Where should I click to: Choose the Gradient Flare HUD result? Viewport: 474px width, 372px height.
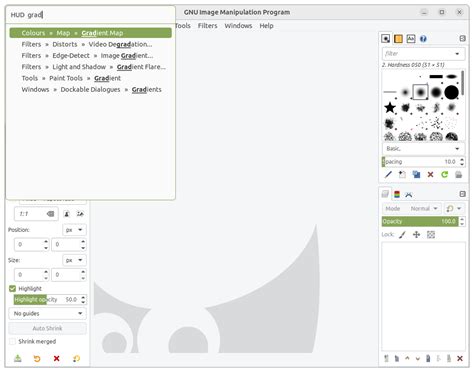[90, 67]
